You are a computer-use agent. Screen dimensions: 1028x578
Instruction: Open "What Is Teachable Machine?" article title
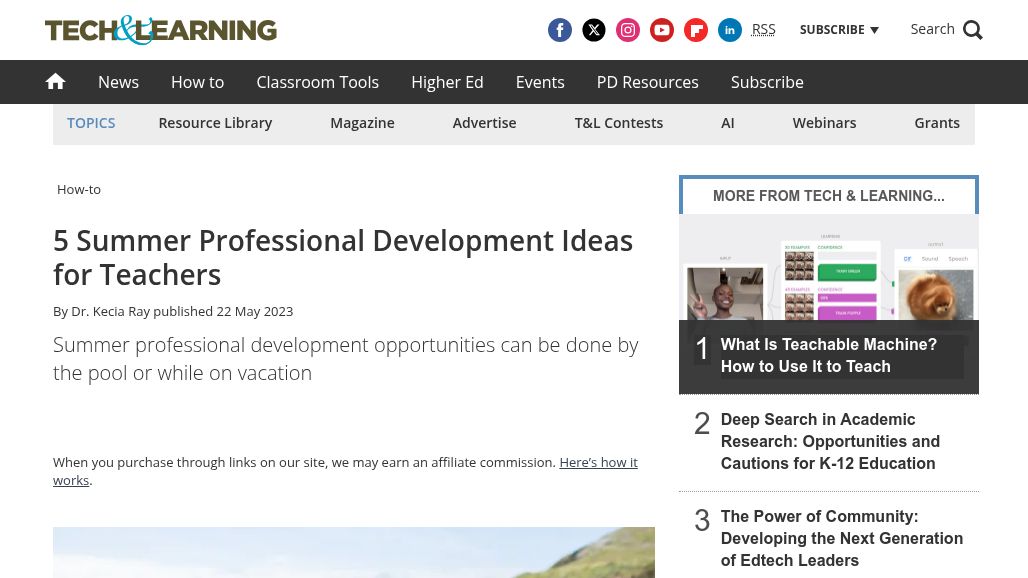pyautogui.click(x=829, y=355)
